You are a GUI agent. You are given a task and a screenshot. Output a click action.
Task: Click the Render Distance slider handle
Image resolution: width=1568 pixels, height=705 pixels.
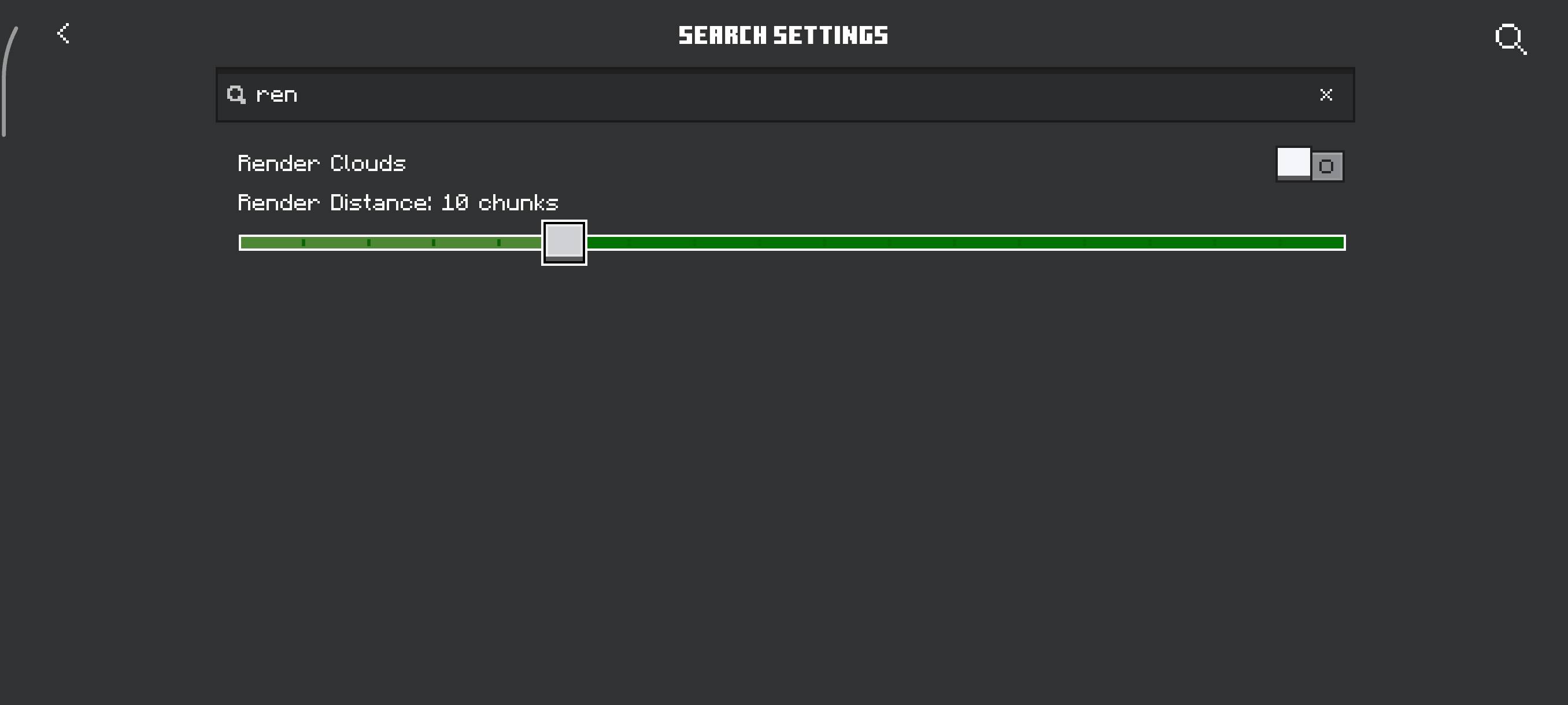(x=563, y=242)
